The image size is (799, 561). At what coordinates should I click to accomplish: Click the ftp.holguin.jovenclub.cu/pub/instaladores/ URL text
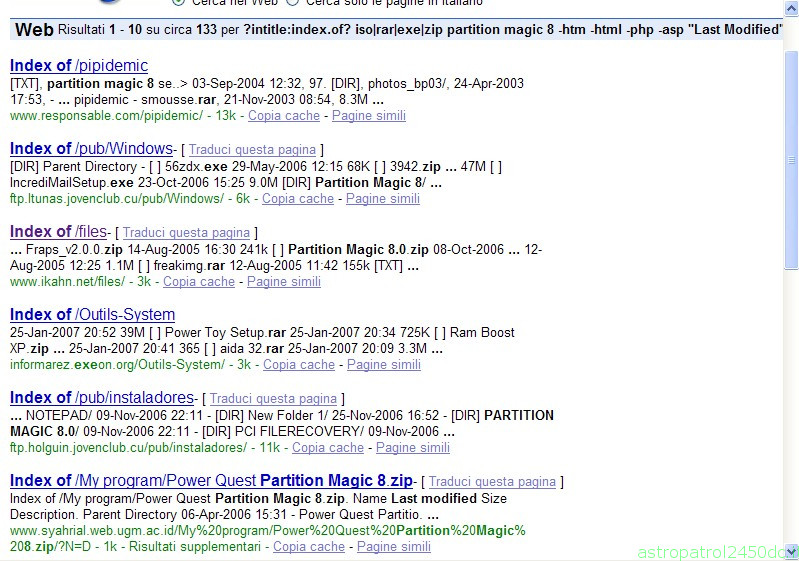coord(128,448)
